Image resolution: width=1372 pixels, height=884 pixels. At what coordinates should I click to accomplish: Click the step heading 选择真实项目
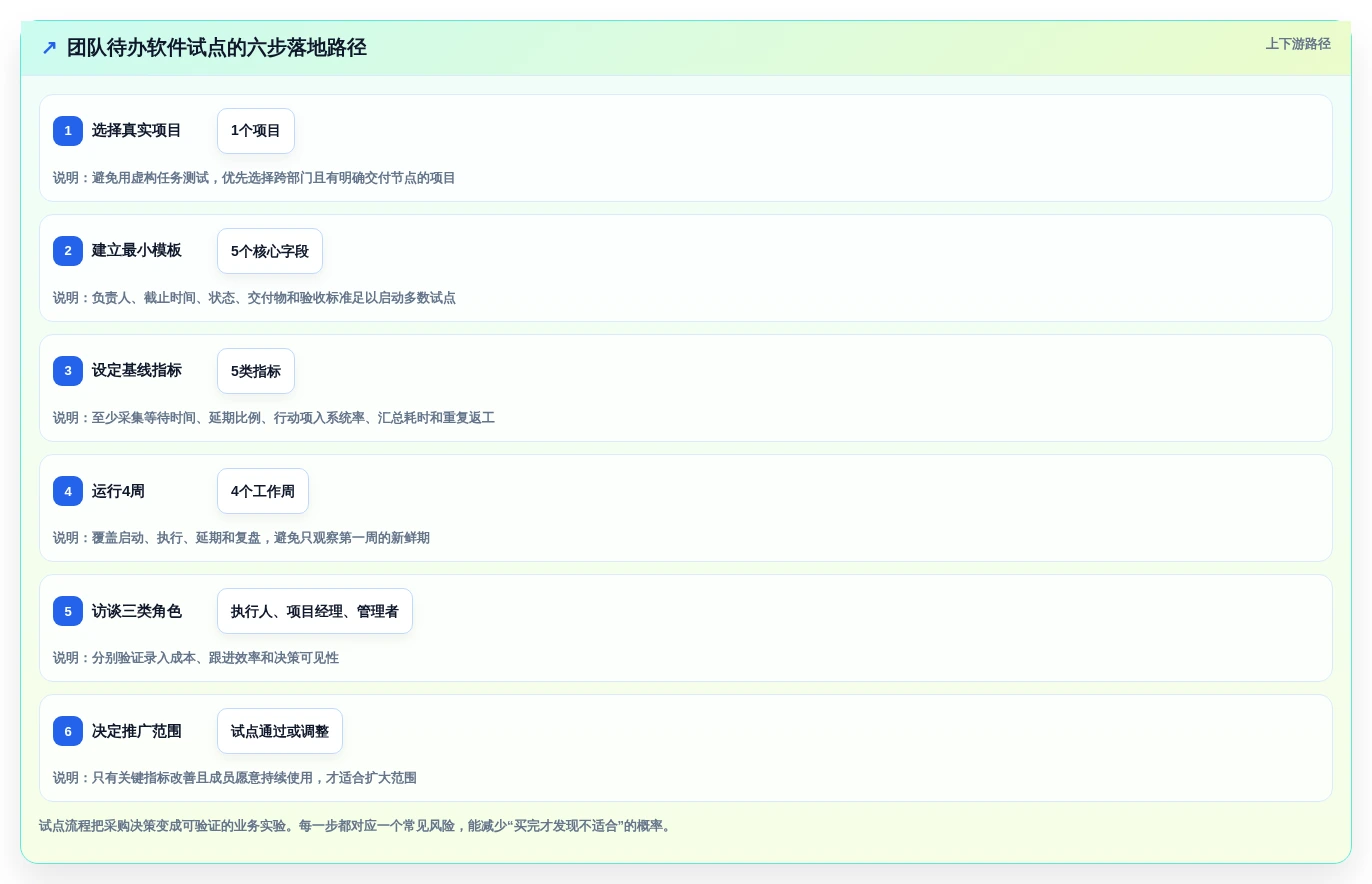137,131
